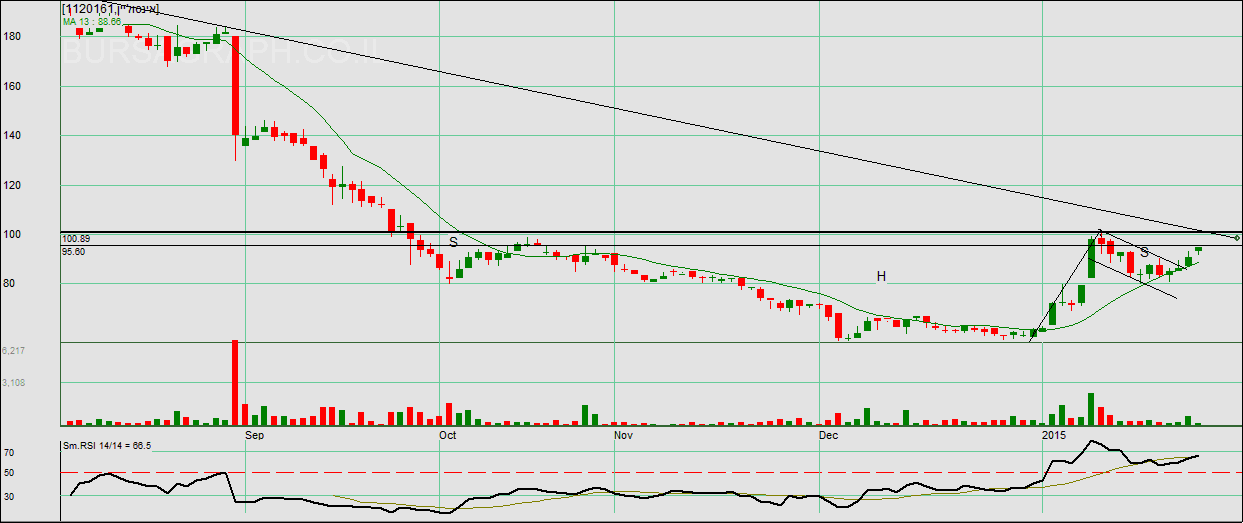This screenshot has width=1243, height=523.
Task: Click the 120 price axis label
Action: click(x=13, y=185)
